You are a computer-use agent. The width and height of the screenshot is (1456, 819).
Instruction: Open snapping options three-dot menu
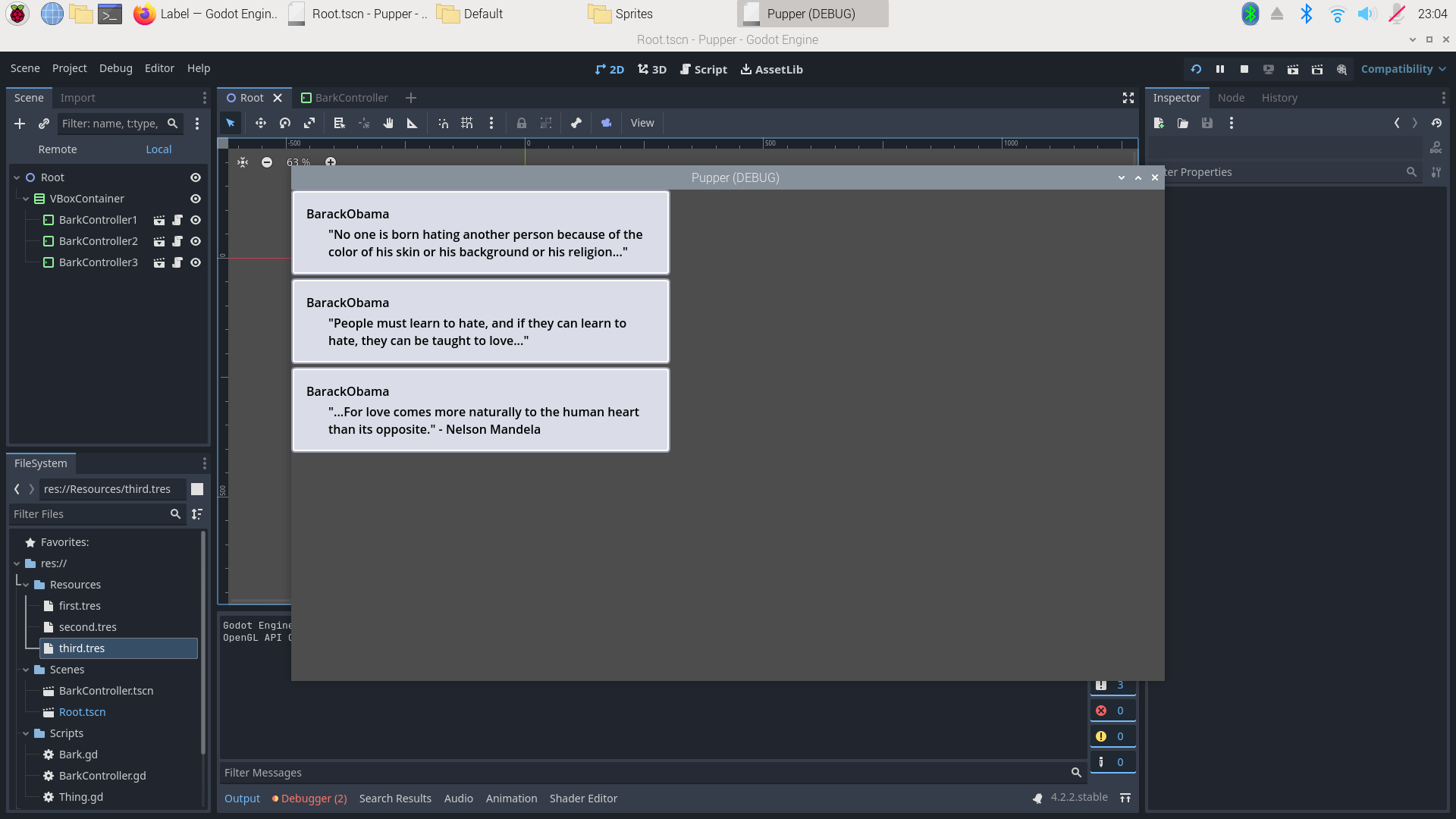(x=491, y=123)
